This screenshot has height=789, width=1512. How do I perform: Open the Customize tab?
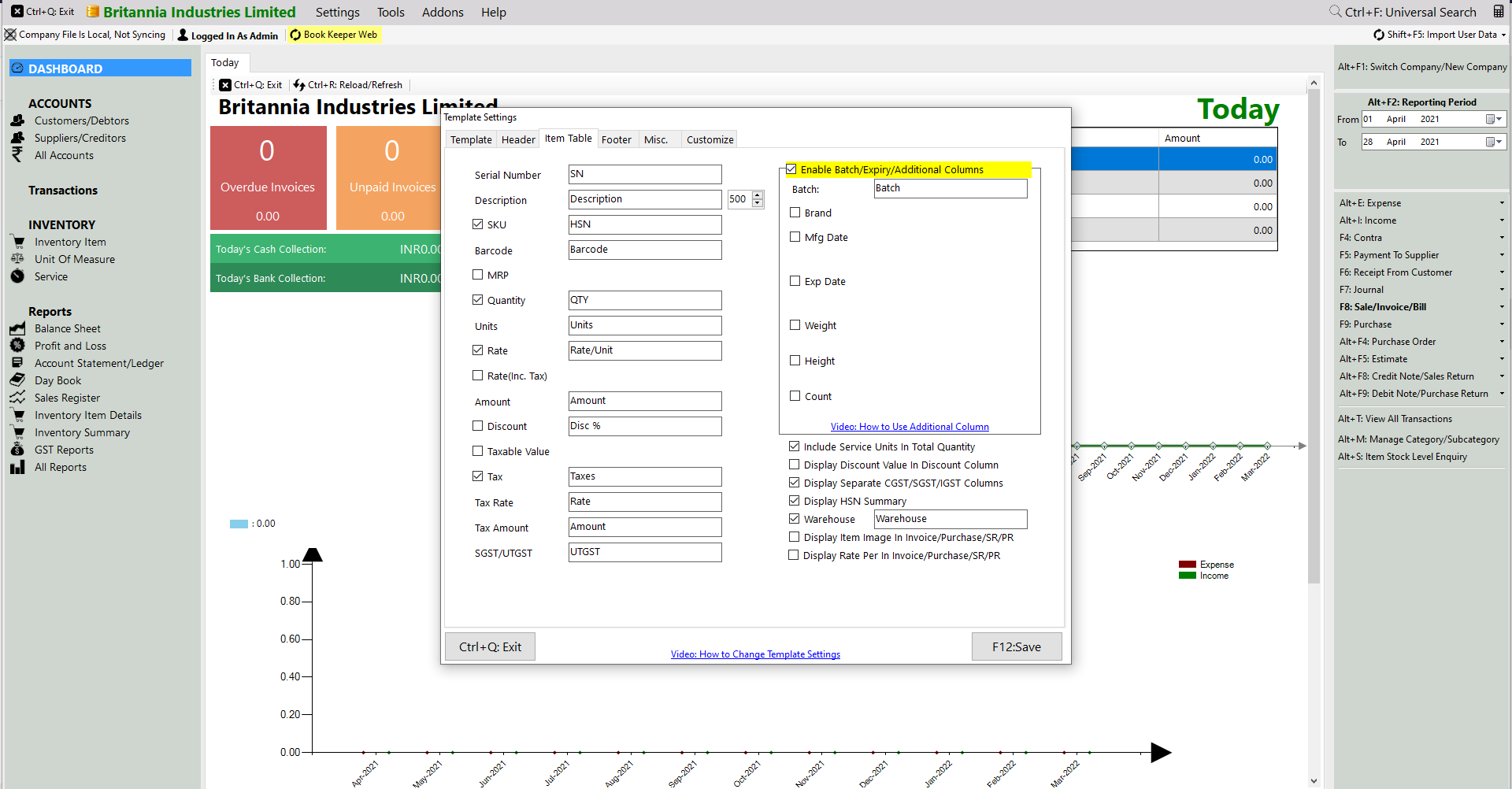click(x=710, y=139)
